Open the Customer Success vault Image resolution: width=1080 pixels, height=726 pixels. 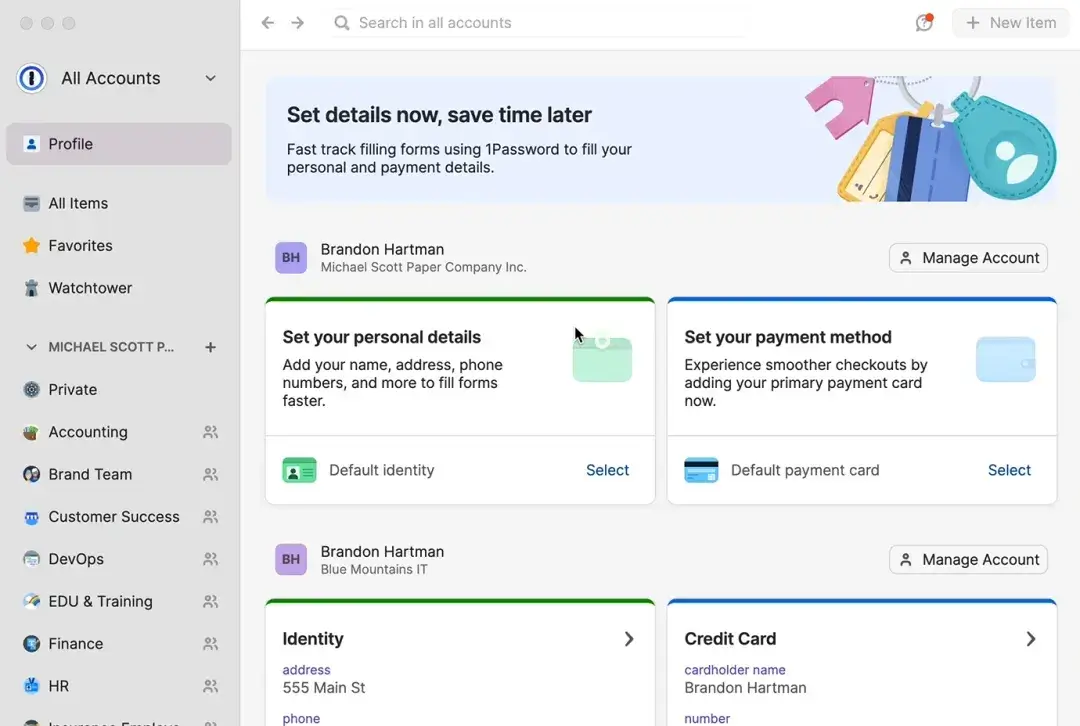click(118, 517)
